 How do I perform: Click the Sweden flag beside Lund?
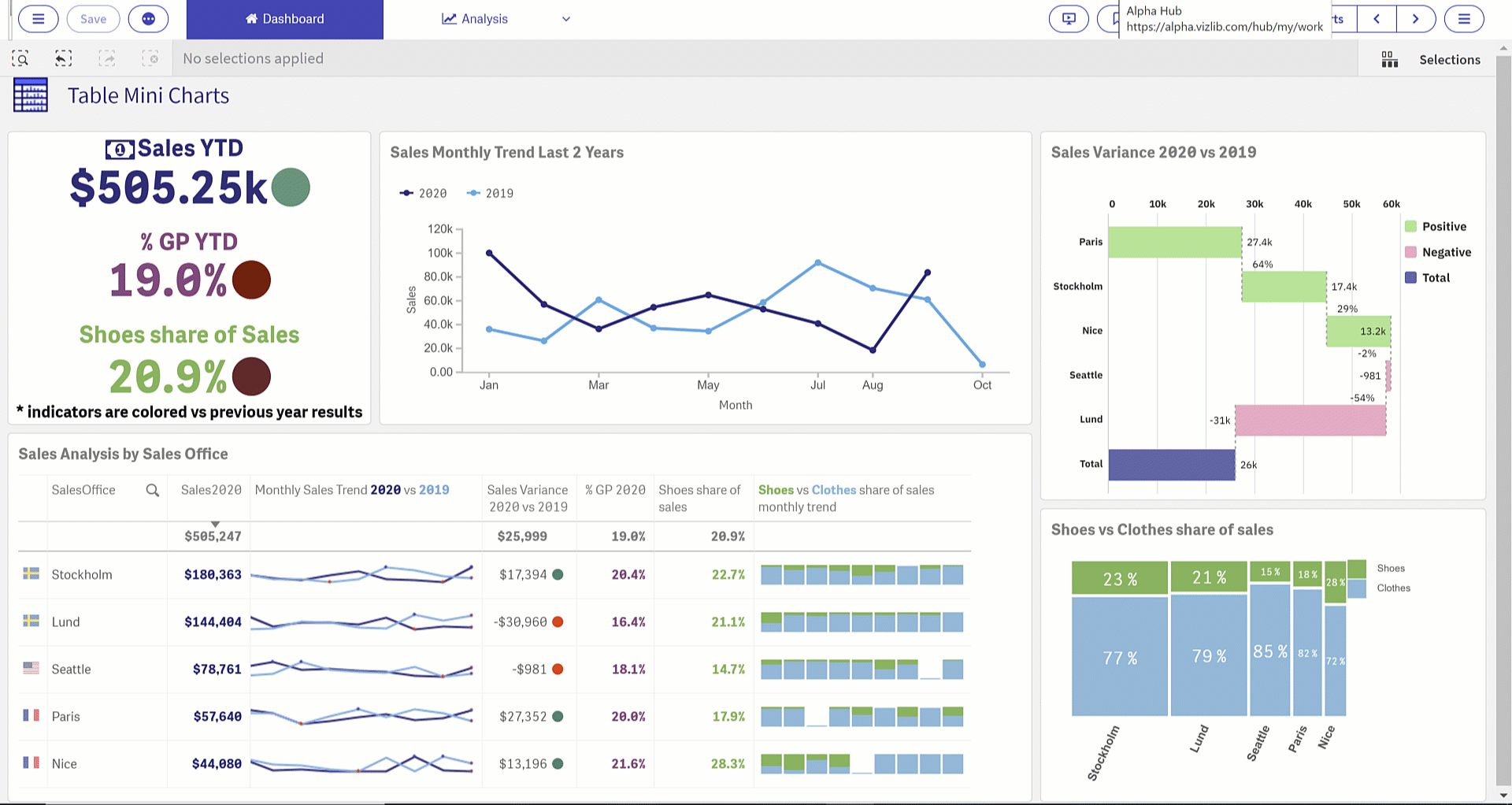[31, 621]
